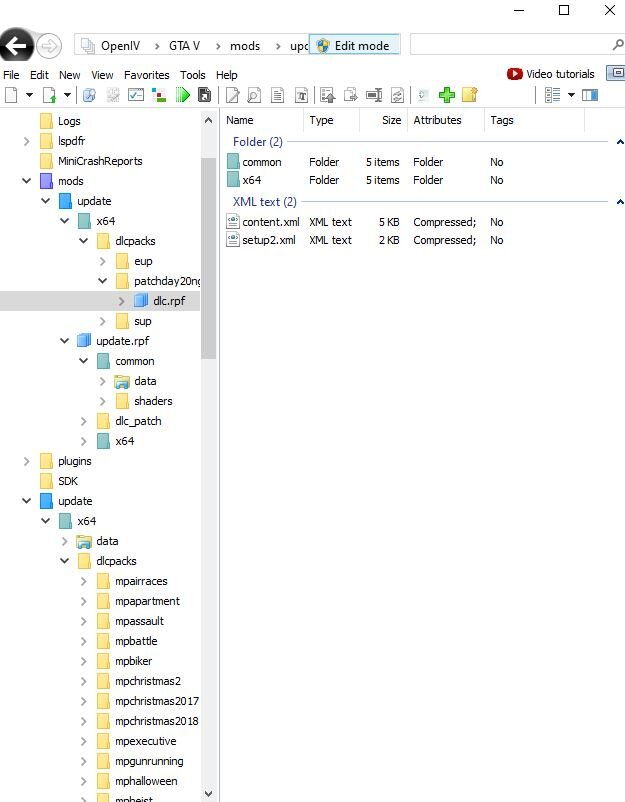Viewport: 625px width, 802px height.
Task: Click the GTA V breadcrumb segment
Action: 185,46
